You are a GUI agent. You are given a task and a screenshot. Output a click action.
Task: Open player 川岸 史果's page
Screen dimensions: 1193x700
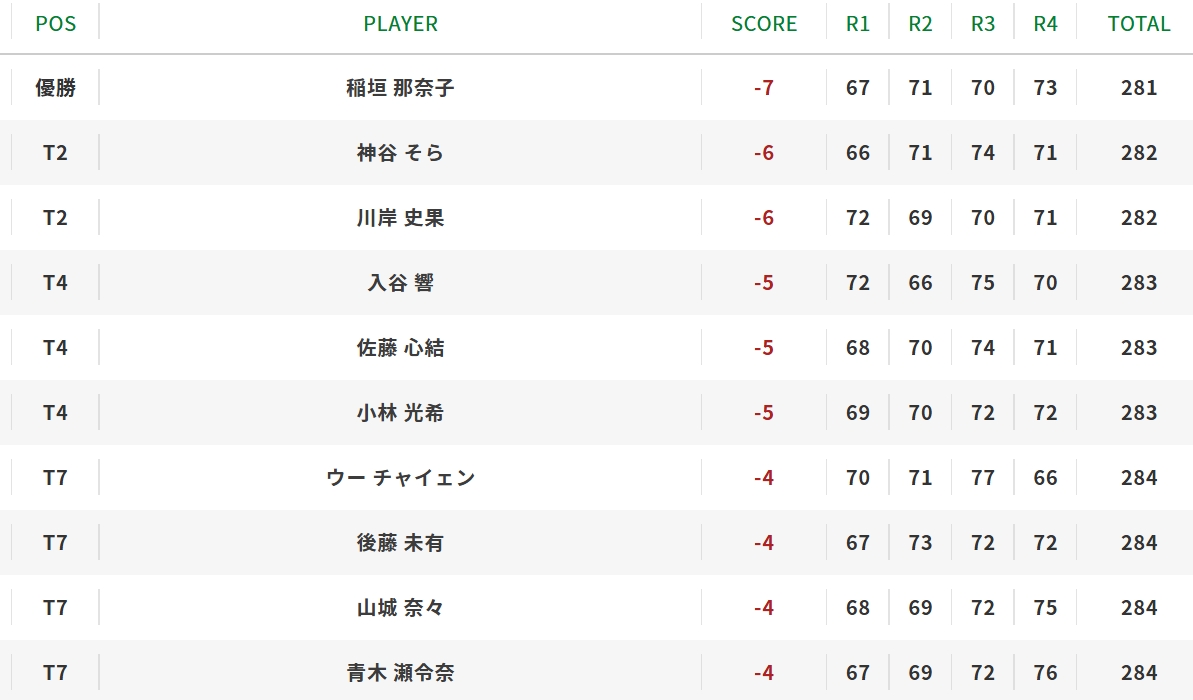point(400,218)
